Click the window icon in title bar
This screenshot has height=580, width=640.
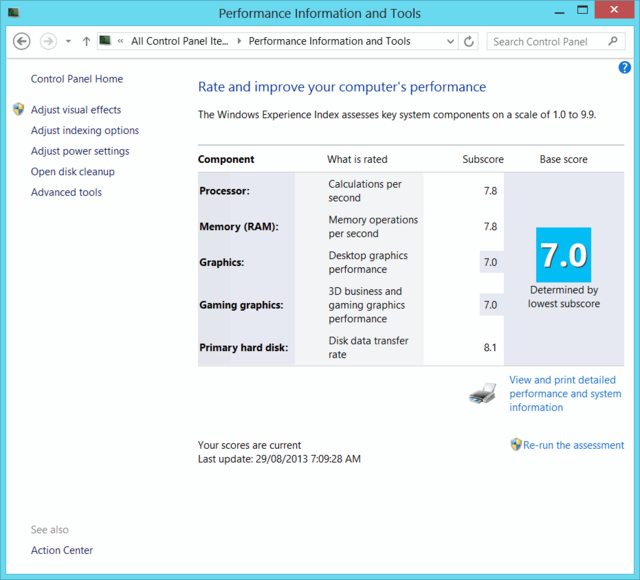tap(13, 13)
